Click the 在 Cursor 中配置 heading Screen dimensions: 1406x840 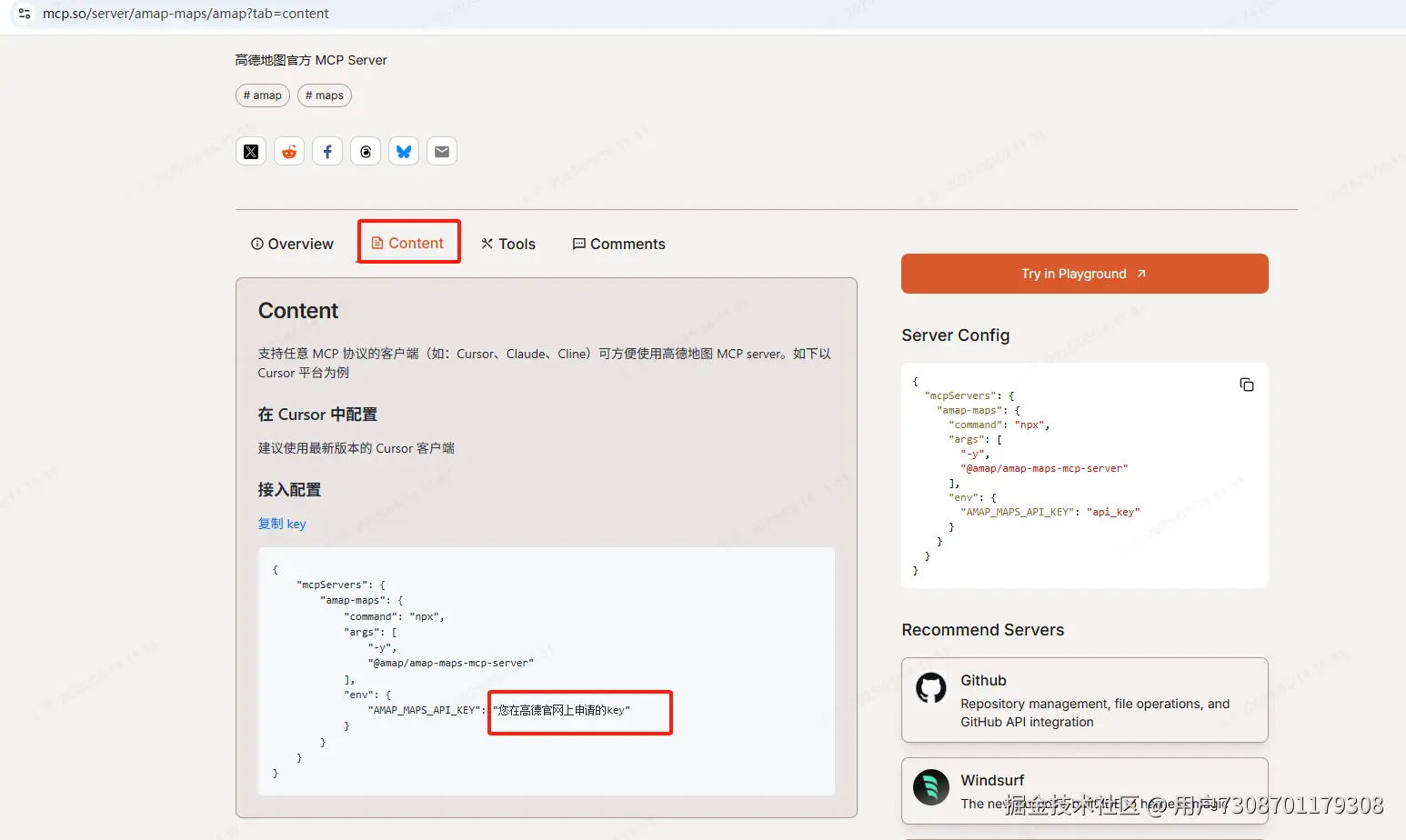click(x=317, y=415)
